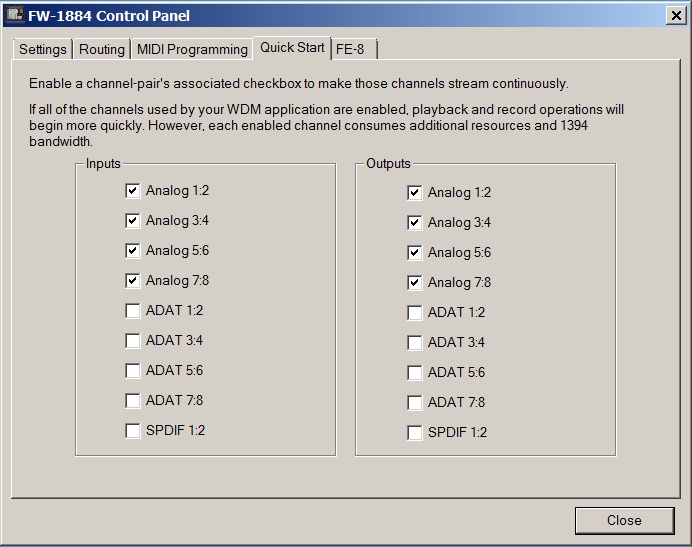Check Inputs ADAT 3:4
The width and height of the screenshot is (692, 547).
pos(132,341)
